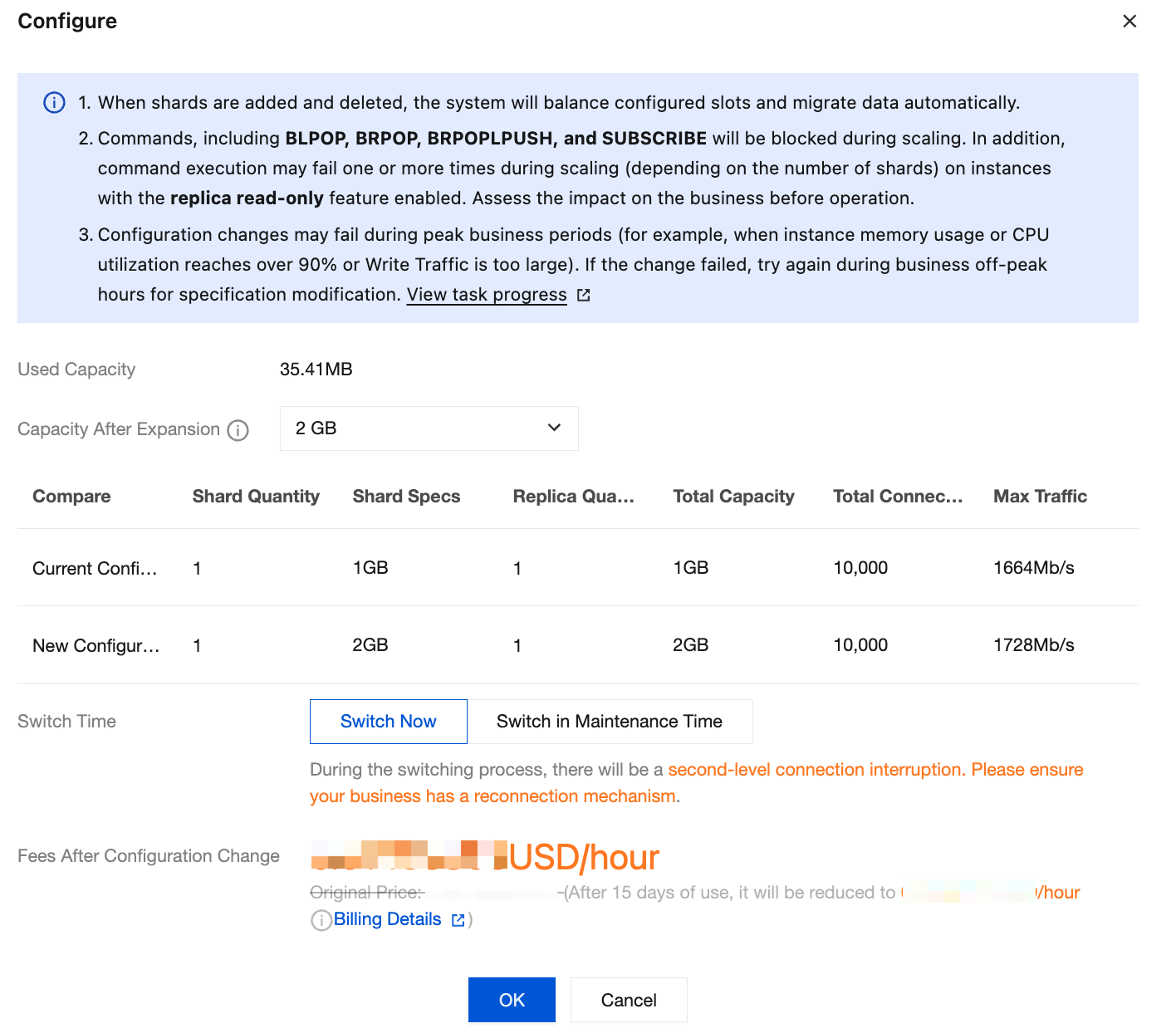
Task: Click the truncated Replica Qua… column header
Action: [573, 497]
